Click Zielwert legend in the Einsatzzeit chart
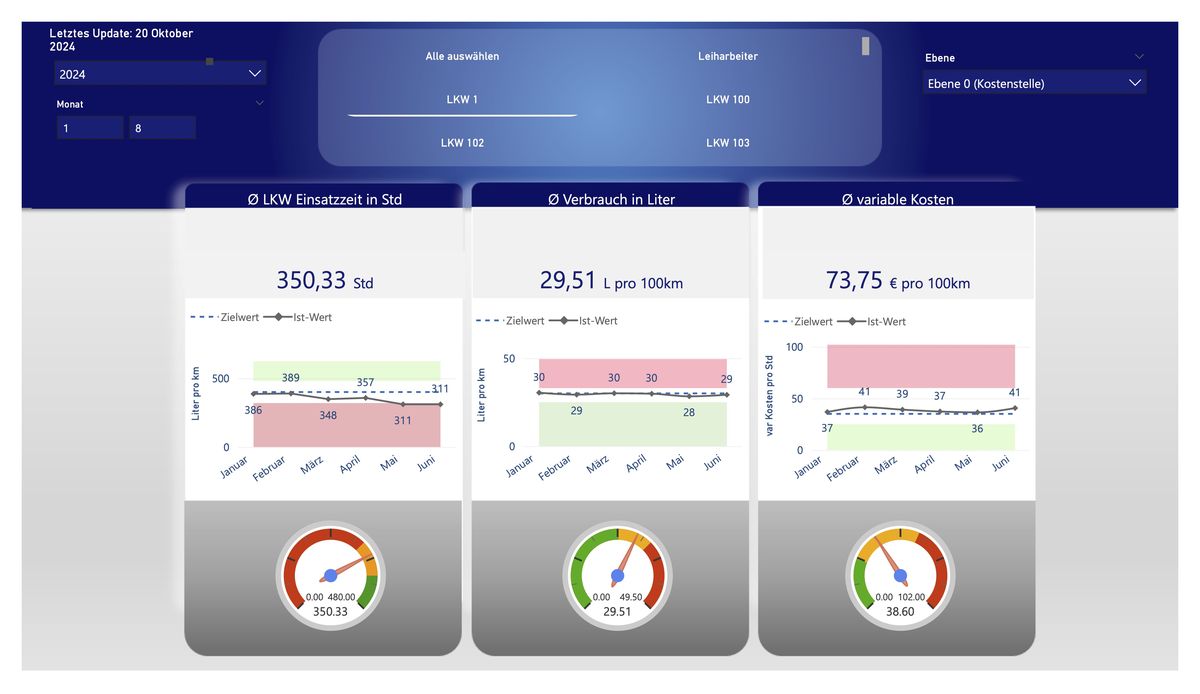Screen dimensions: 1200x694 tap(225, 317)
